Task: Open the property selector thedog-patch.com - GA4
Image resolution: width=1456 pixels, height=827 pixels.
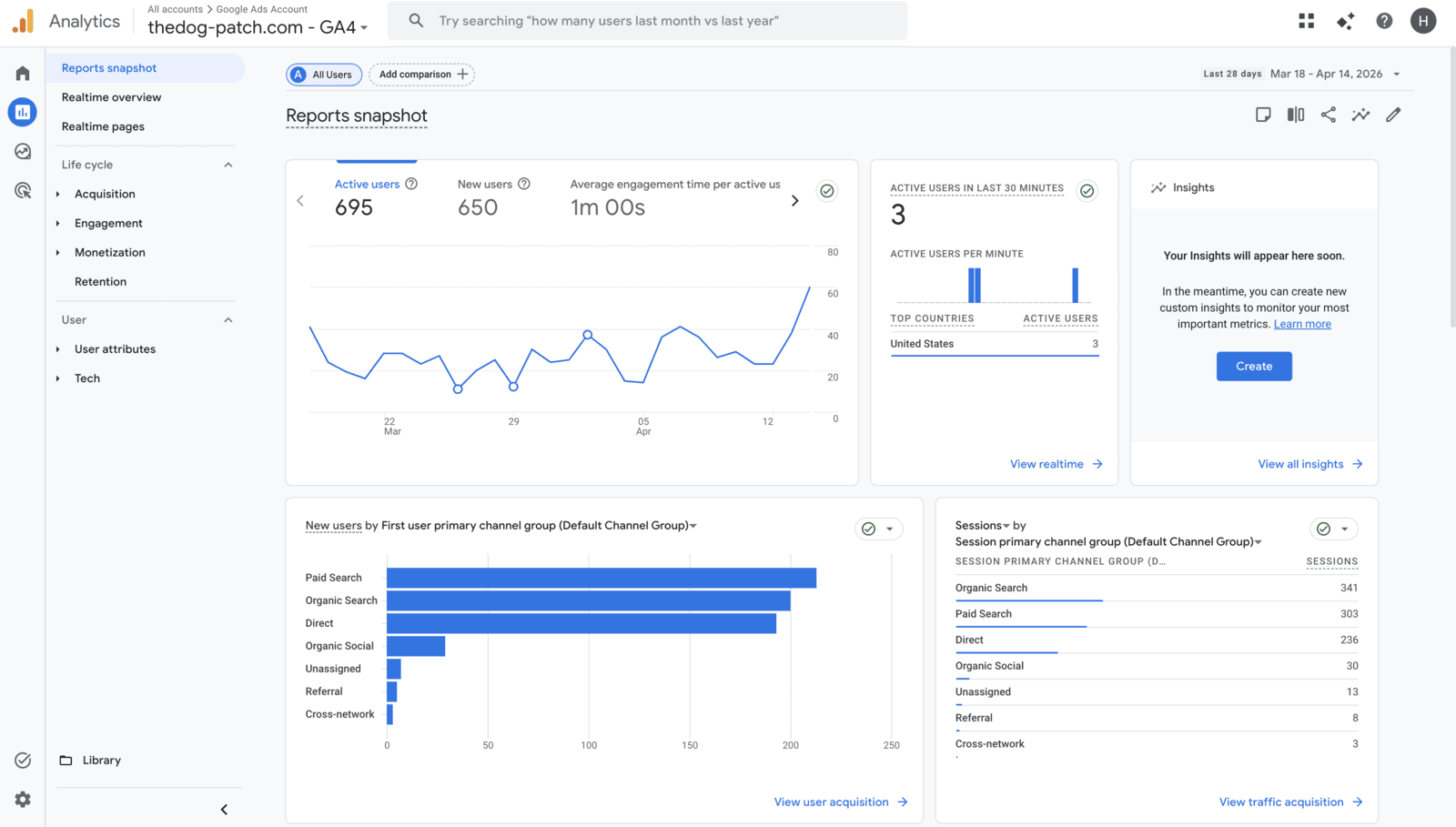Action: pos(258,27)
